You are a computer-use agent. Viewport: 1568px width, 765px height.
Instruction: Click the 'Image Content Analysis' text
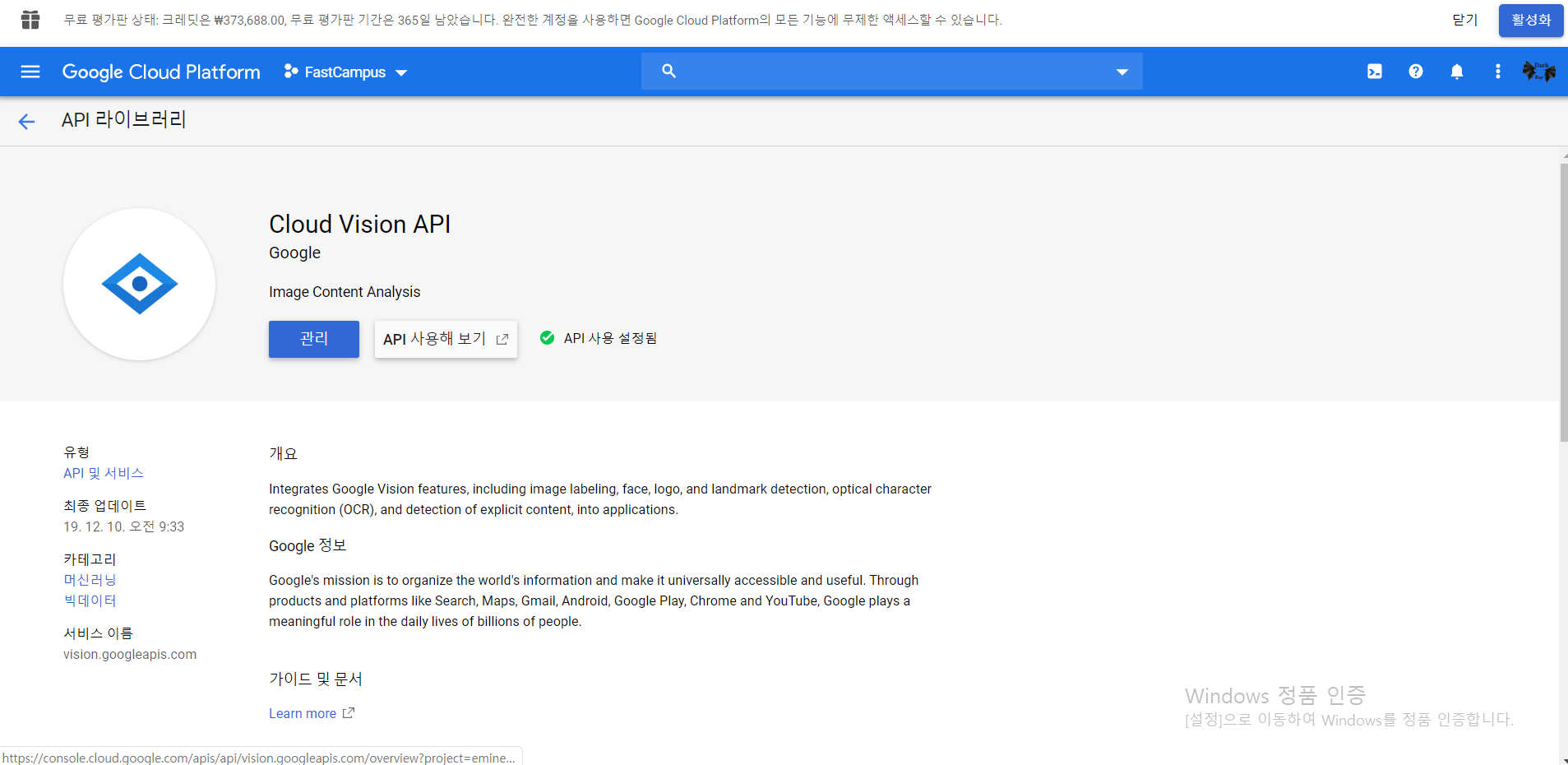[345, 292]
